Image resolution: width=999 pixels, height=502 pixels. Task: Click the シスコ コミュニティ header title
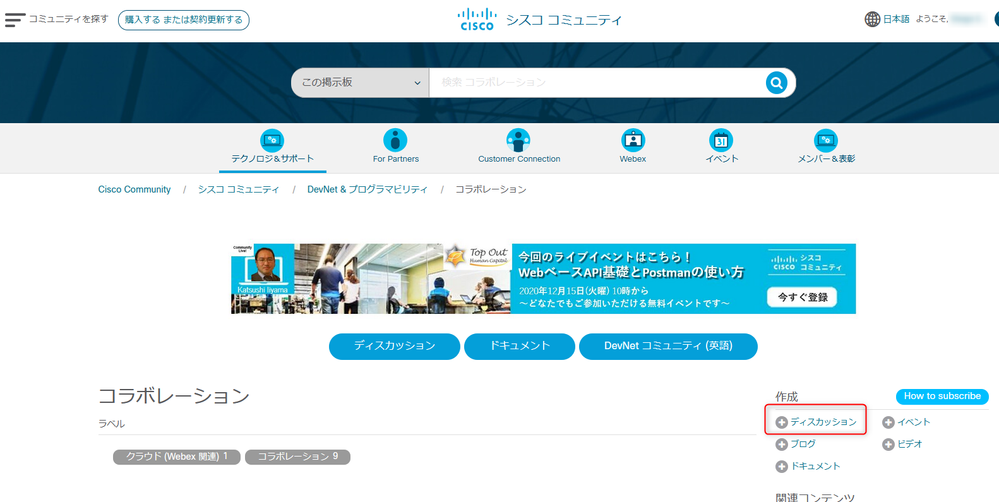564,20
